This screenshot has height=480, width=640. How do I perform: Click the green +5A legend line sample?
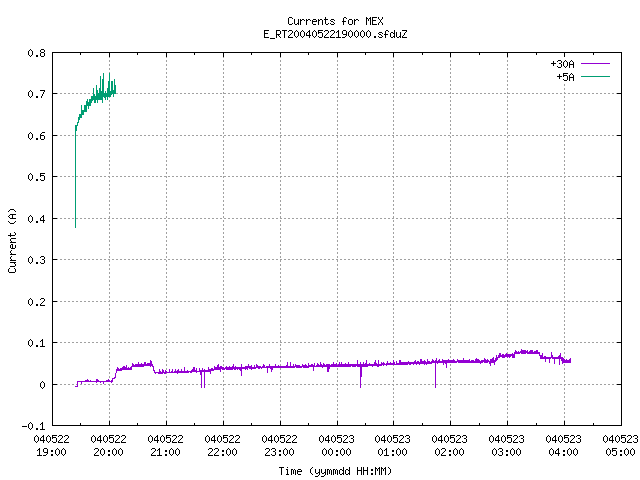coord(595,76)
